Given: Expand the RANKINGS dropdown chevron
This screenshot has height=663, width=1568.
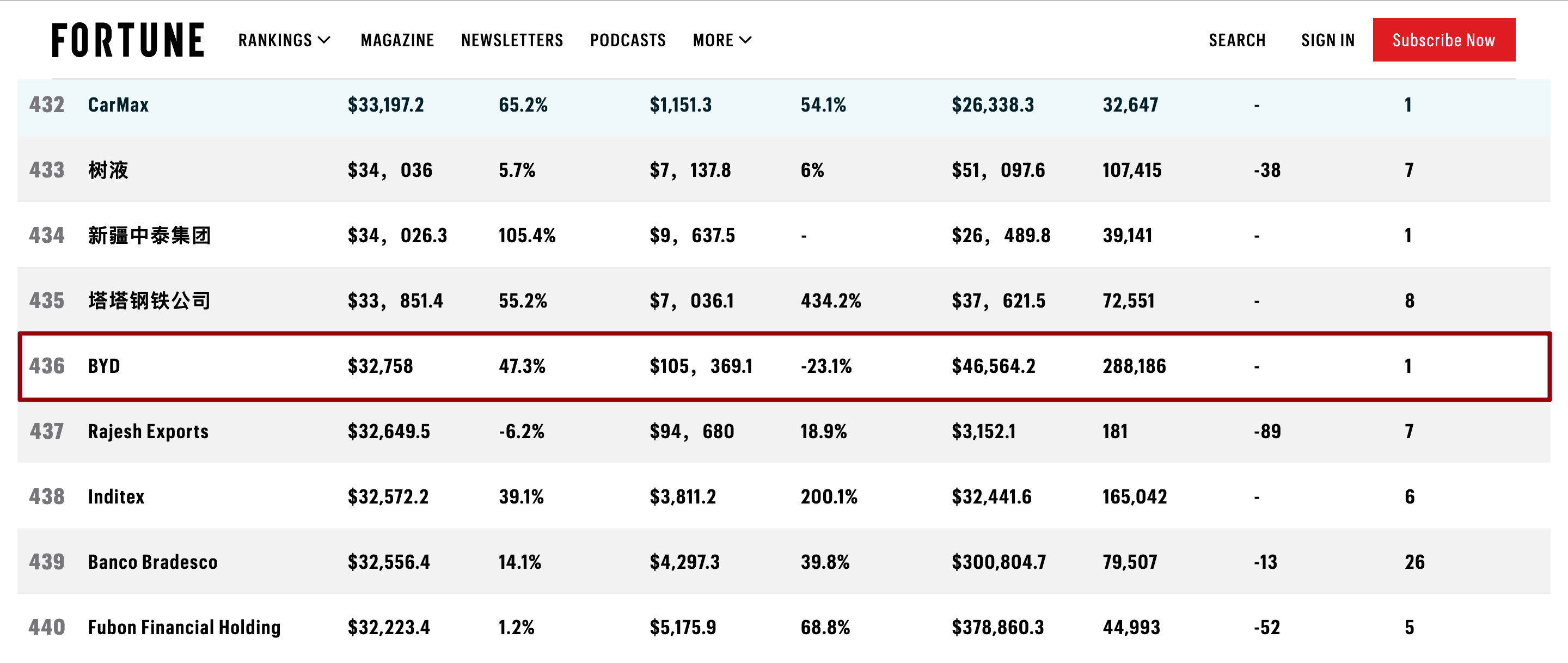Looking at the screenshot, I should [324, 40].
